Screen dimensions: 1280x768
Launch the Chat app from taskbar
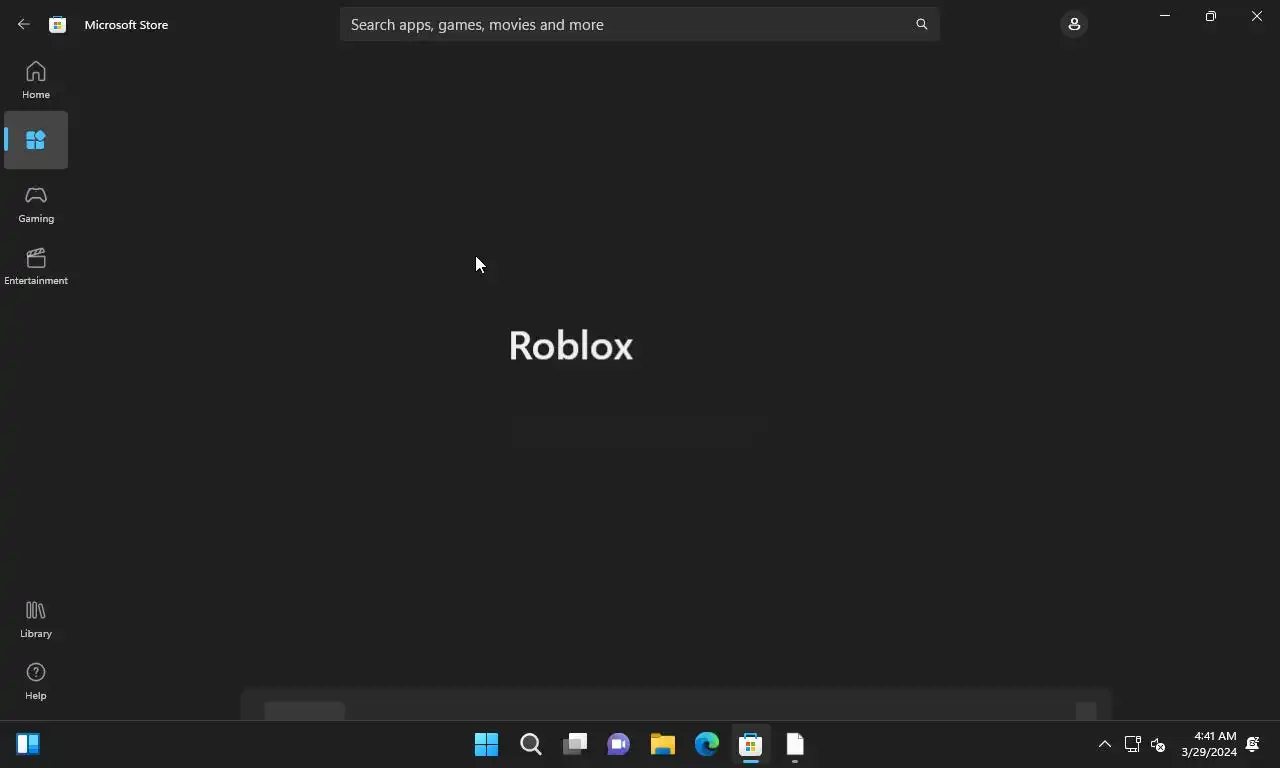[x=619, y=744]
